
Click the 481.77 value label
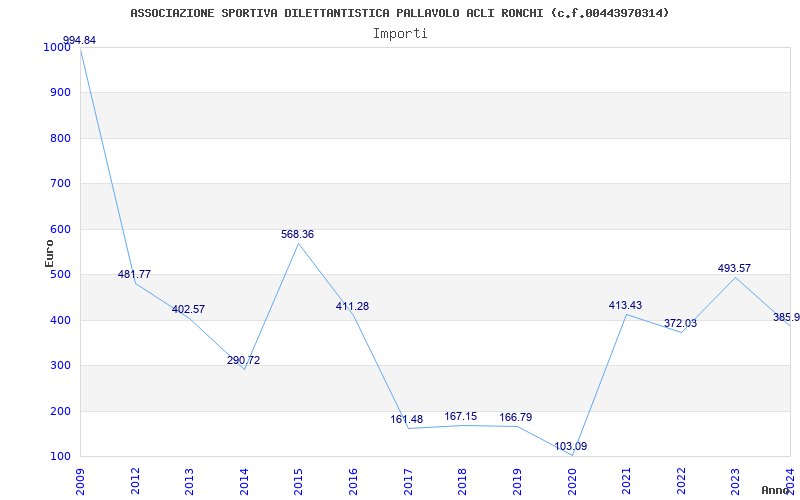pos(134,274)
